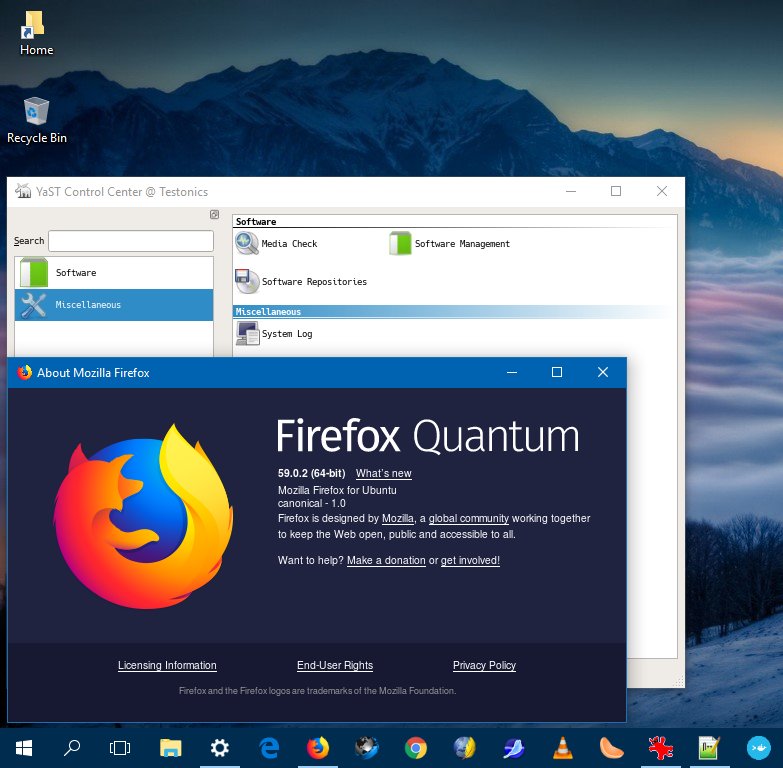The height and width of the screenshot is (768, 783).
Task: Click the Software section header in YaST
Action: [454, 221]
